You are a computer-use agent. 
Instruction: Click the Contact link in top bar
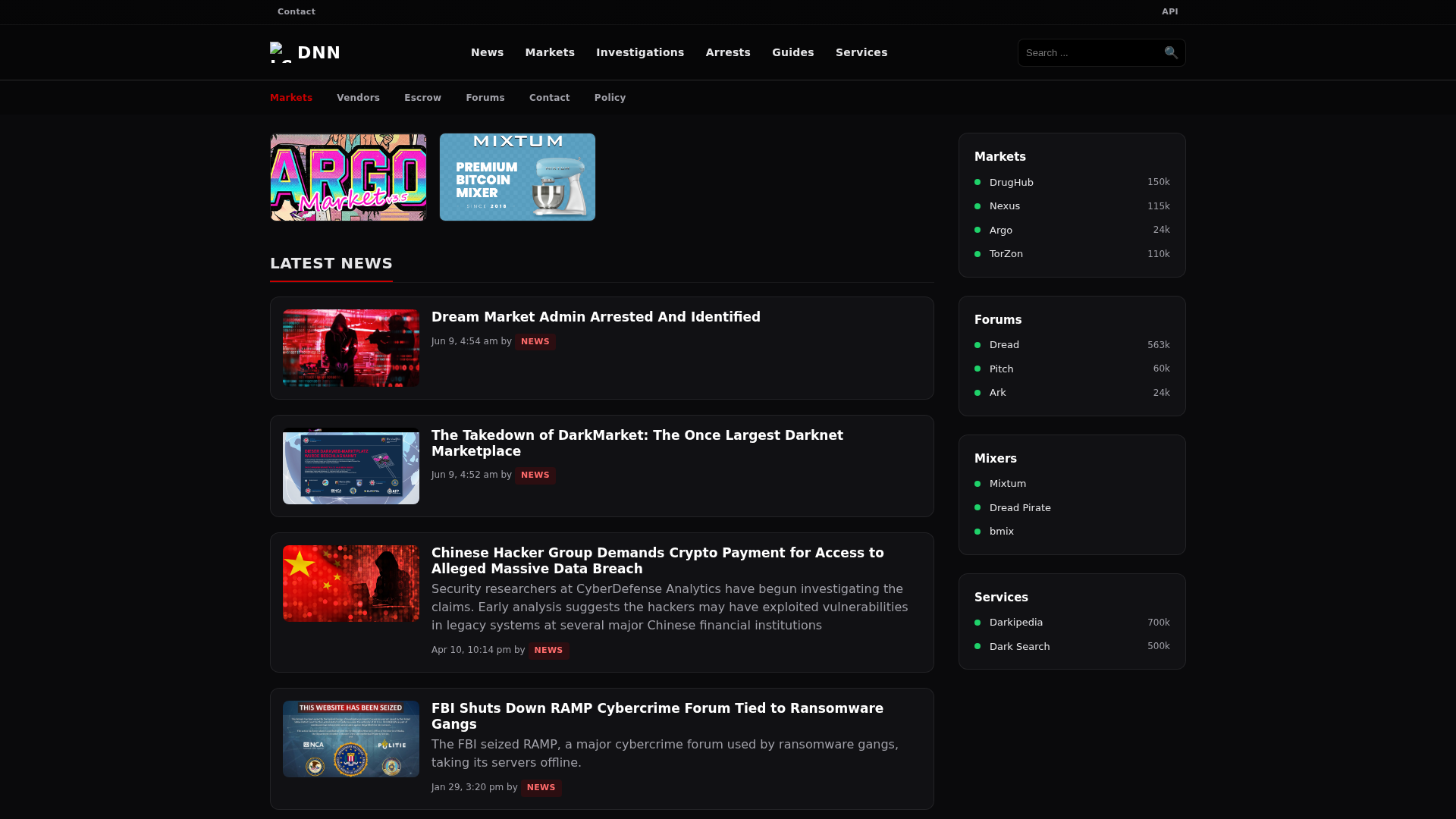tap(297, 11)
